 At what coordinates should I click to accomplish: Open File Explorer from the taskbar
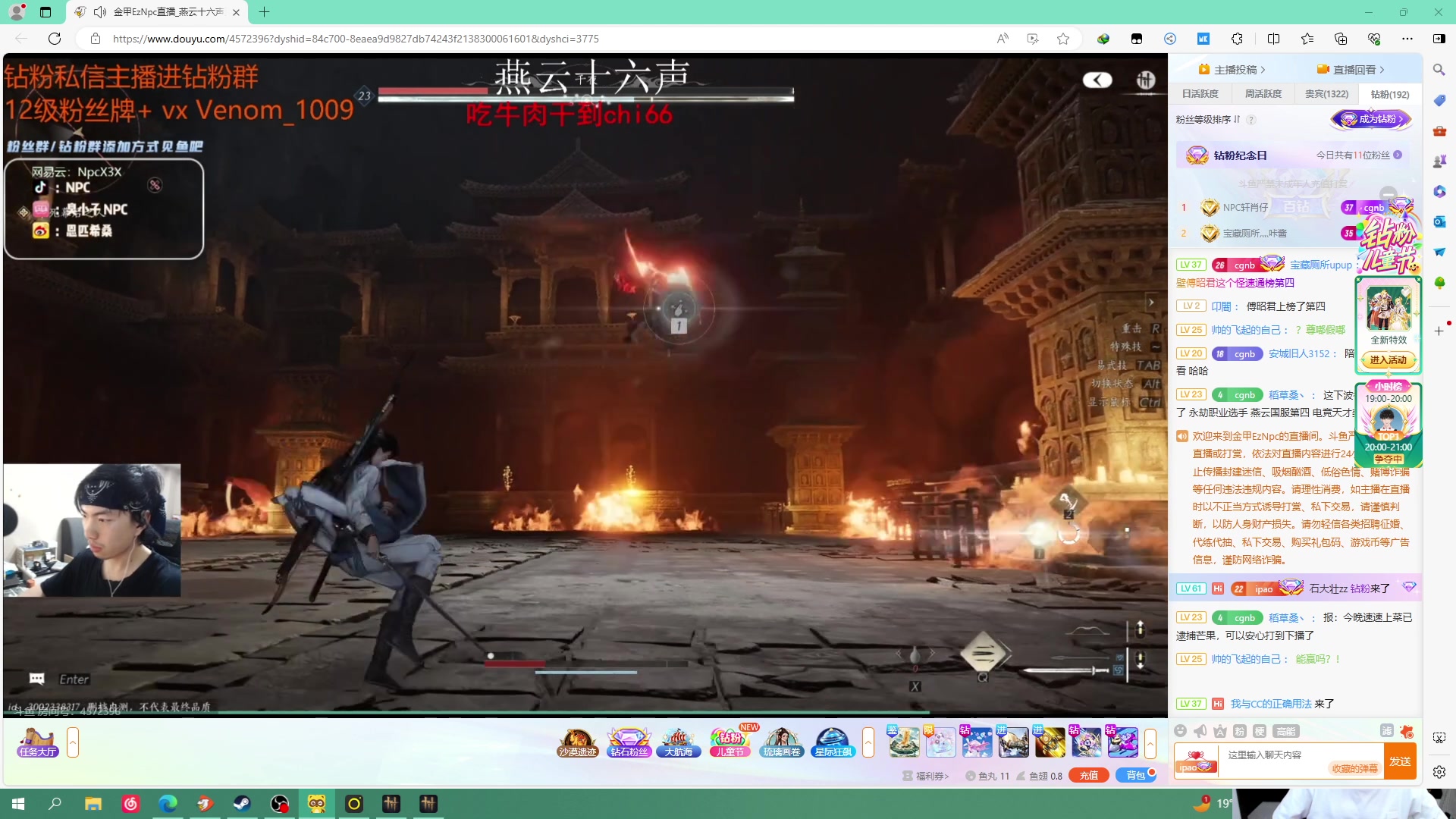click(93, 804)
